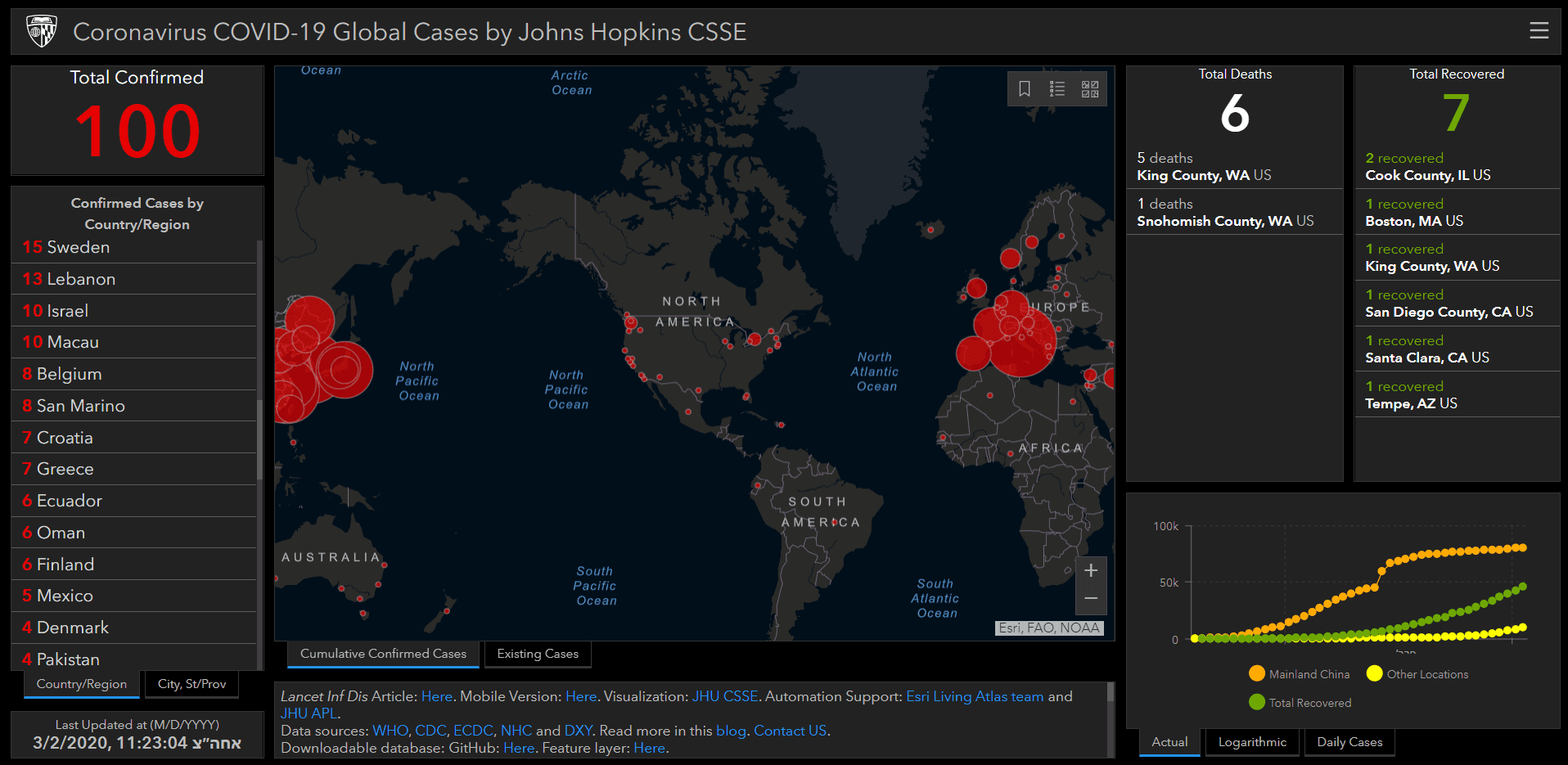Select Greece in the country list
This screenshot has width=1568, height=765.
coord(134,469)
